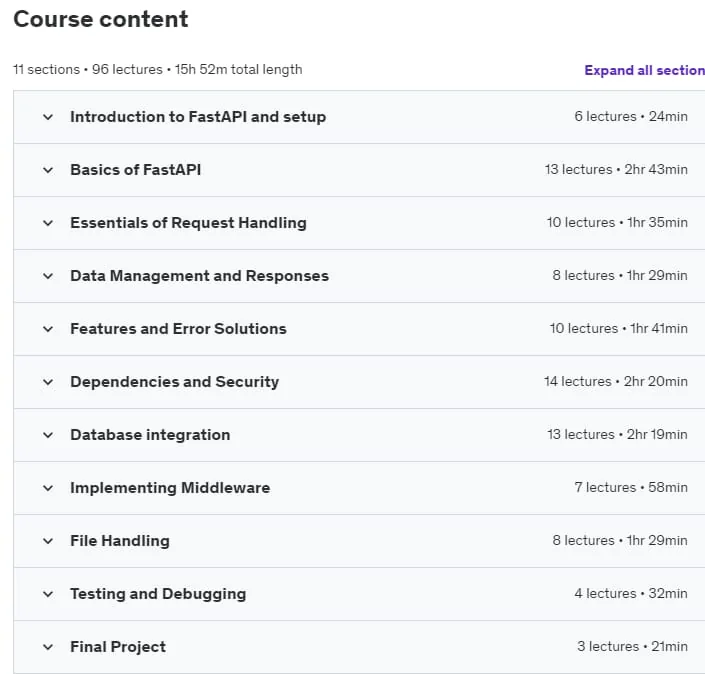Click the 14 lectures 2hr 20min label

click(x=616, y=381)
